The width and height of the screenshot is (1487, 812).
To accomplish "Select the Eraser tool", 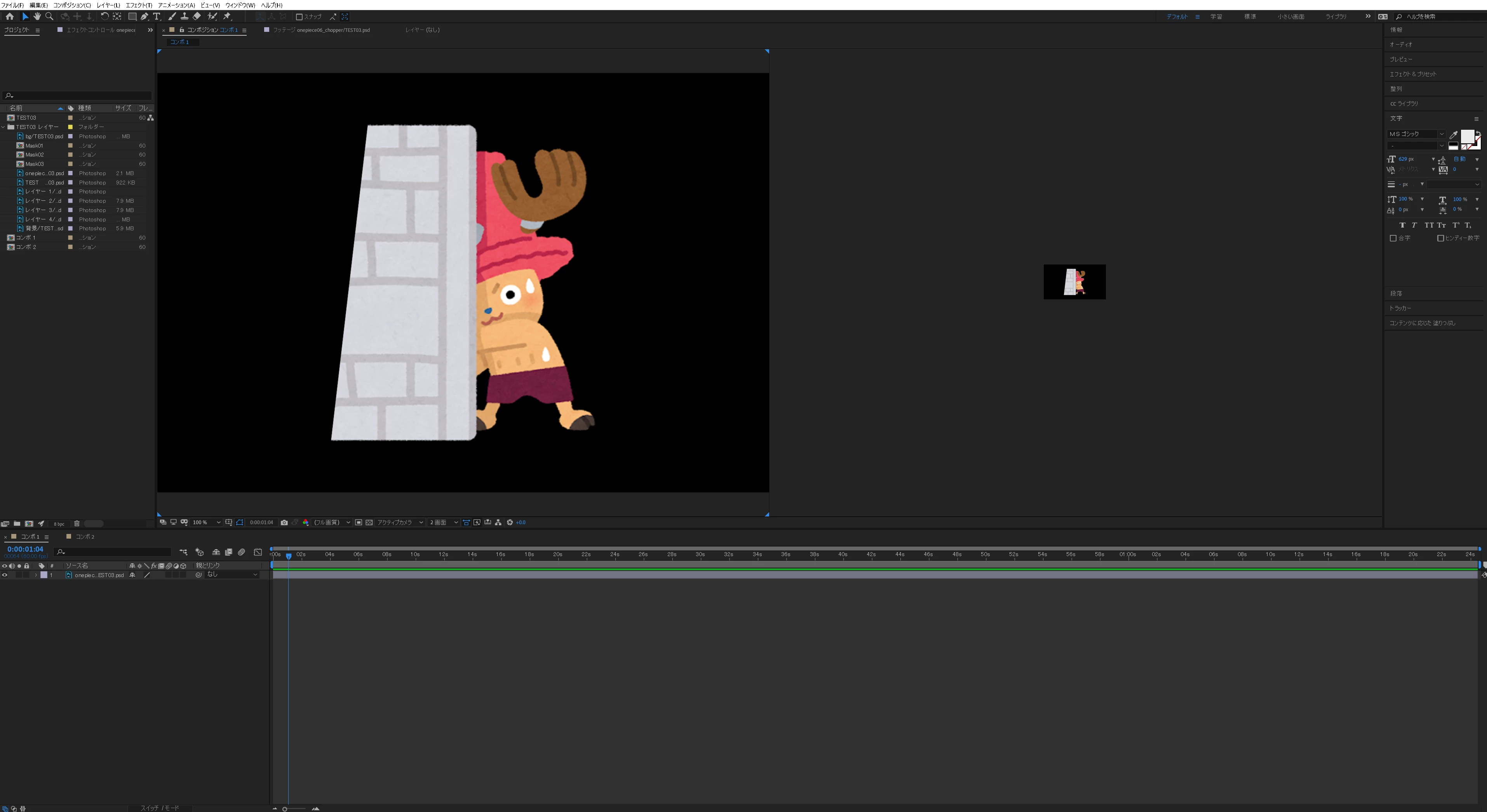I will 197,16.
